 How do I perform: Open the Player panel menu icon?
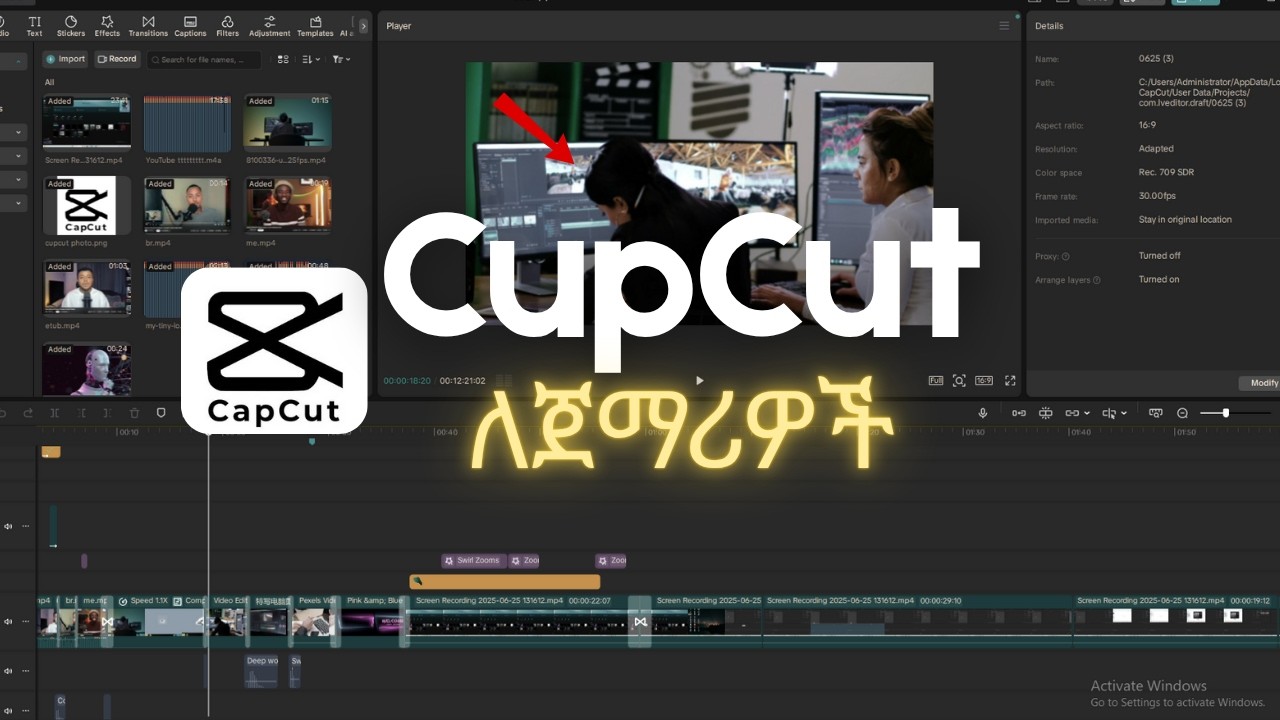[x=1004, y=26]
